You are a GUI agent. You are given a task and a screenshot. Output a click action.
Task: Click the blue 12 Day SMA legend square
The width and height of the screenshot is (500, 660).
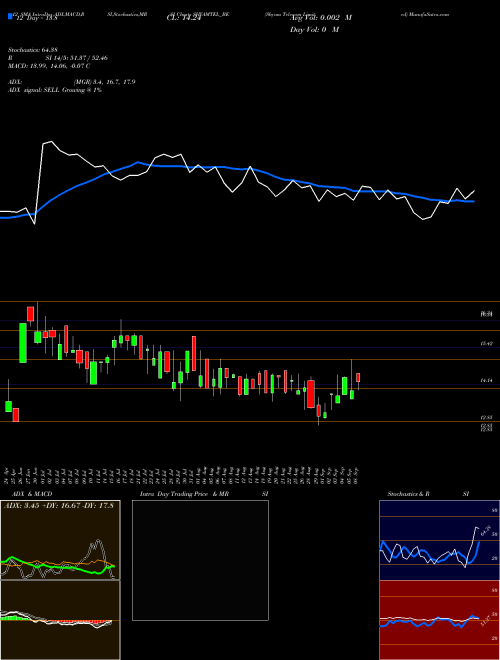[x=10, y=16]
